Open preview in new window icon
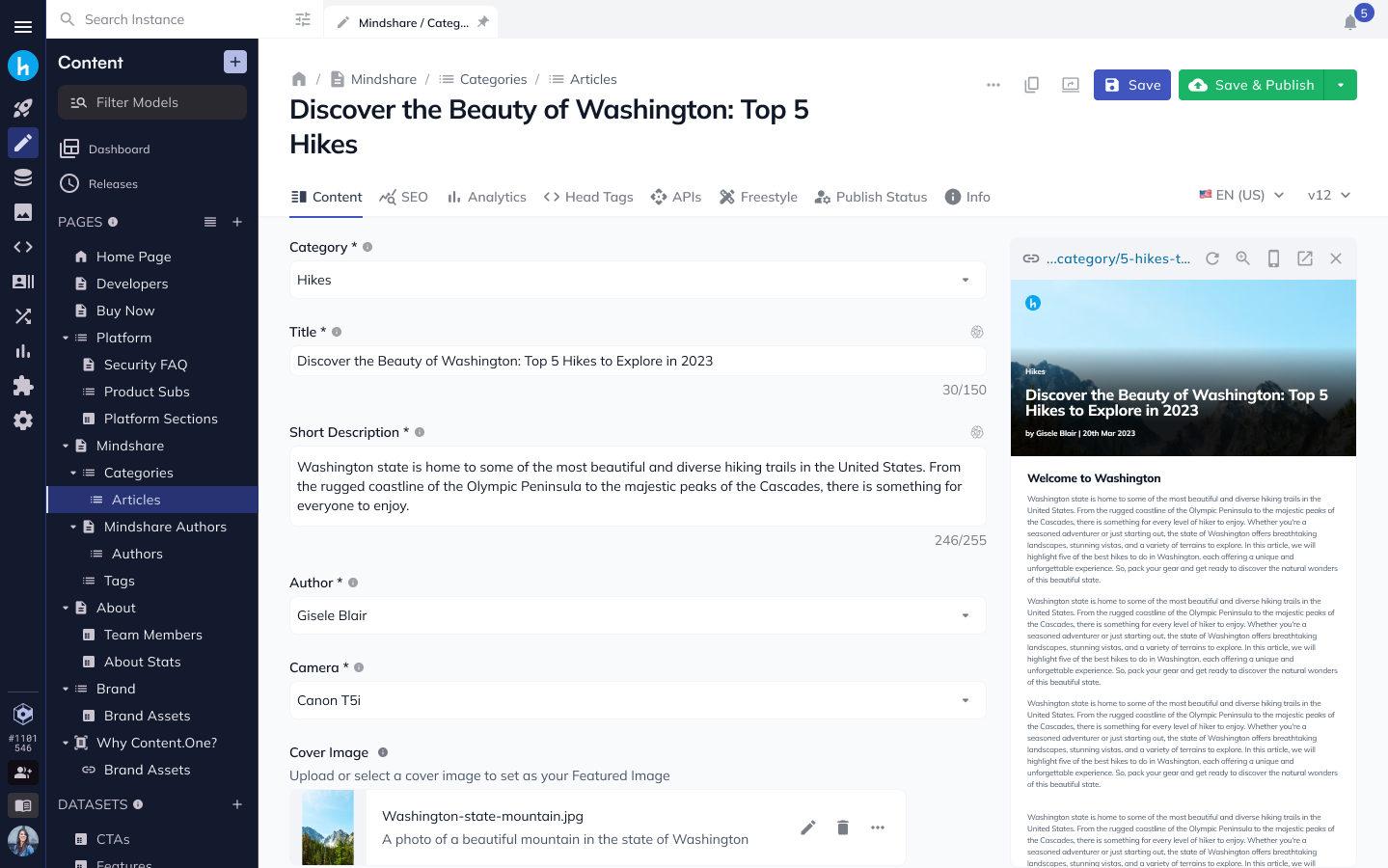Screen dimensions: 1388x868 point(1305,258)
